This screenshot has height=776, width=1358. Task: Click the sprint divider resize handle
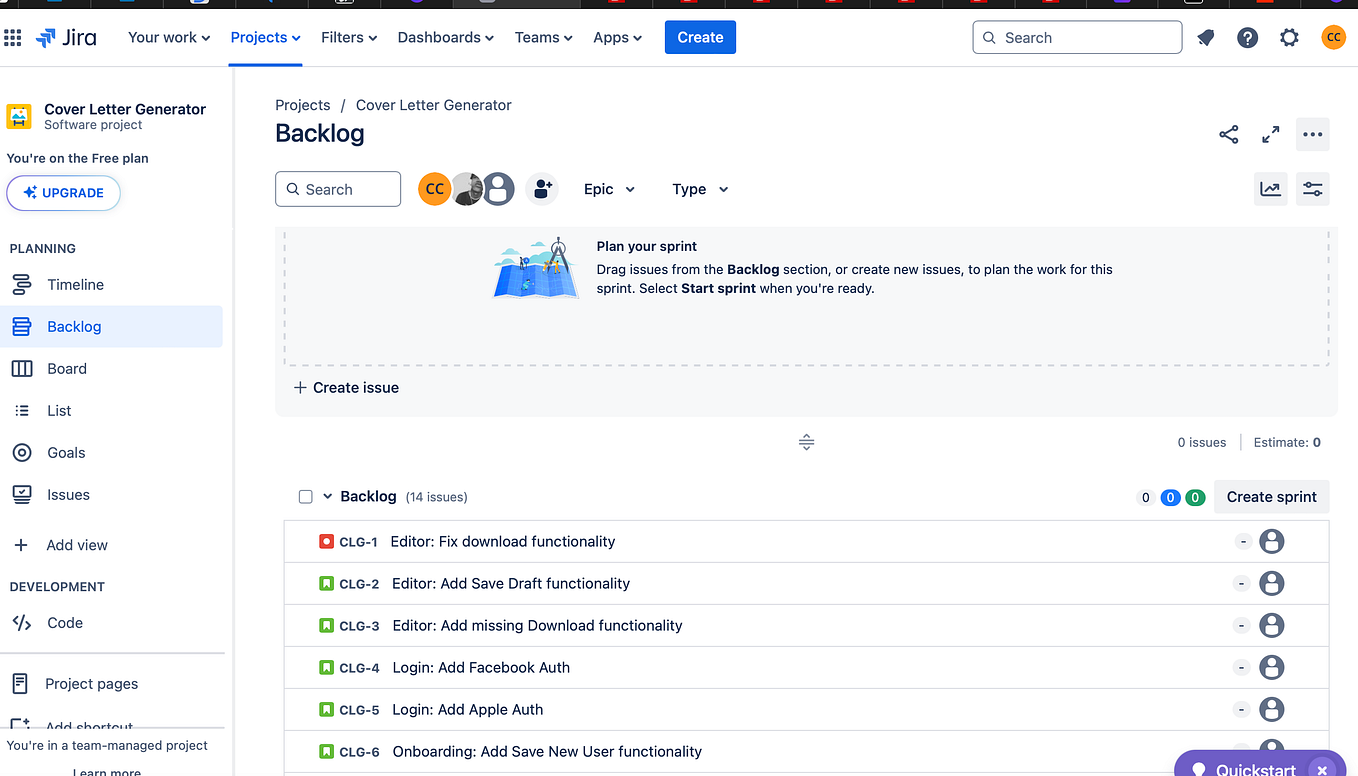pos(807,442)
